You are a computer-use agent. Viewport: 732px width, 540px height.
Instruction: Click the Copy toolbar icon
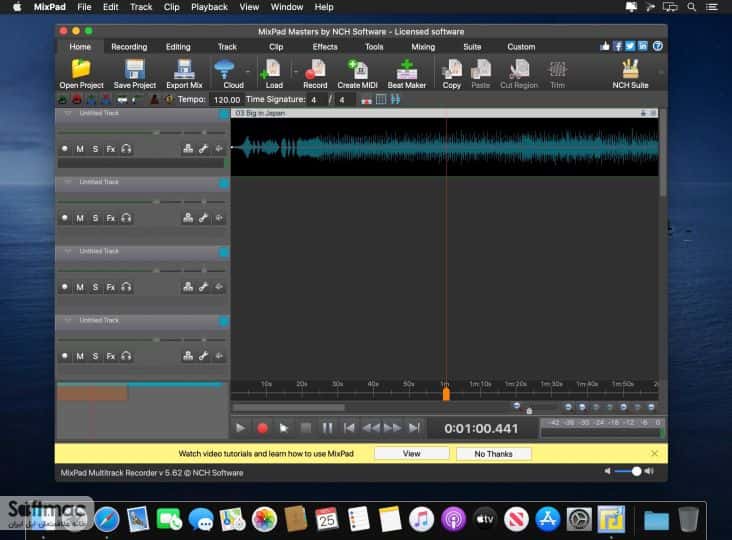tap(451, 69)
